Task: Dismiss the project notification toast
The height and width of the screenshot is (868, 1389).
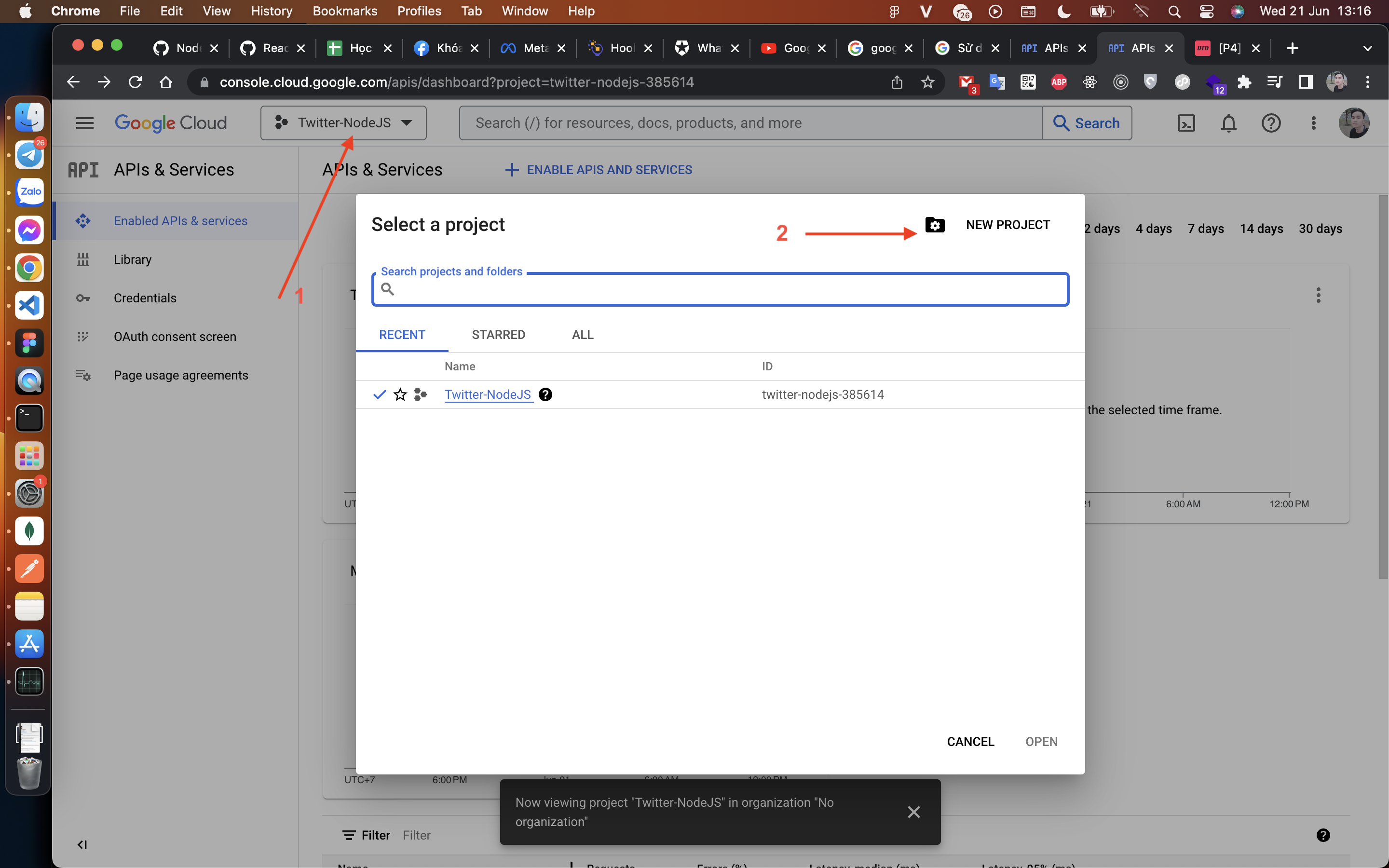Action: coord(914,812)
